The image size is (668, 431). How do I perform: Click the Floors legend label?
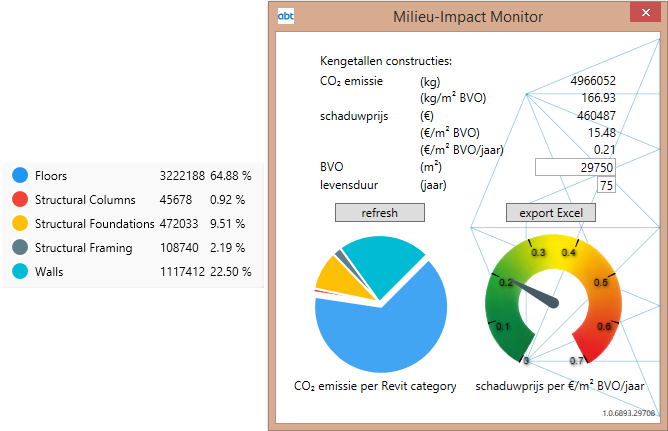point(51,176)
